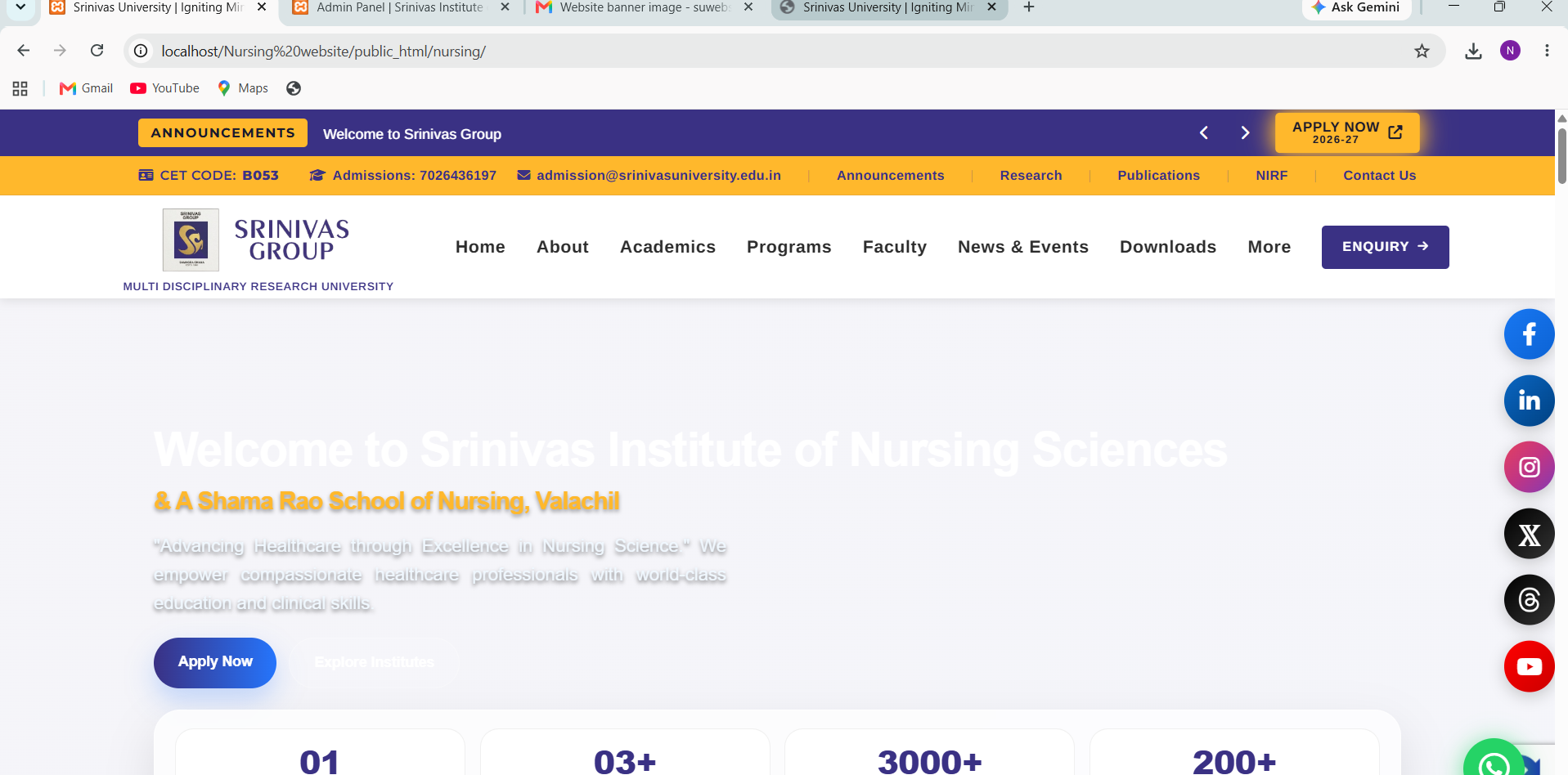Click the Admissions phone number

[403, 176]
